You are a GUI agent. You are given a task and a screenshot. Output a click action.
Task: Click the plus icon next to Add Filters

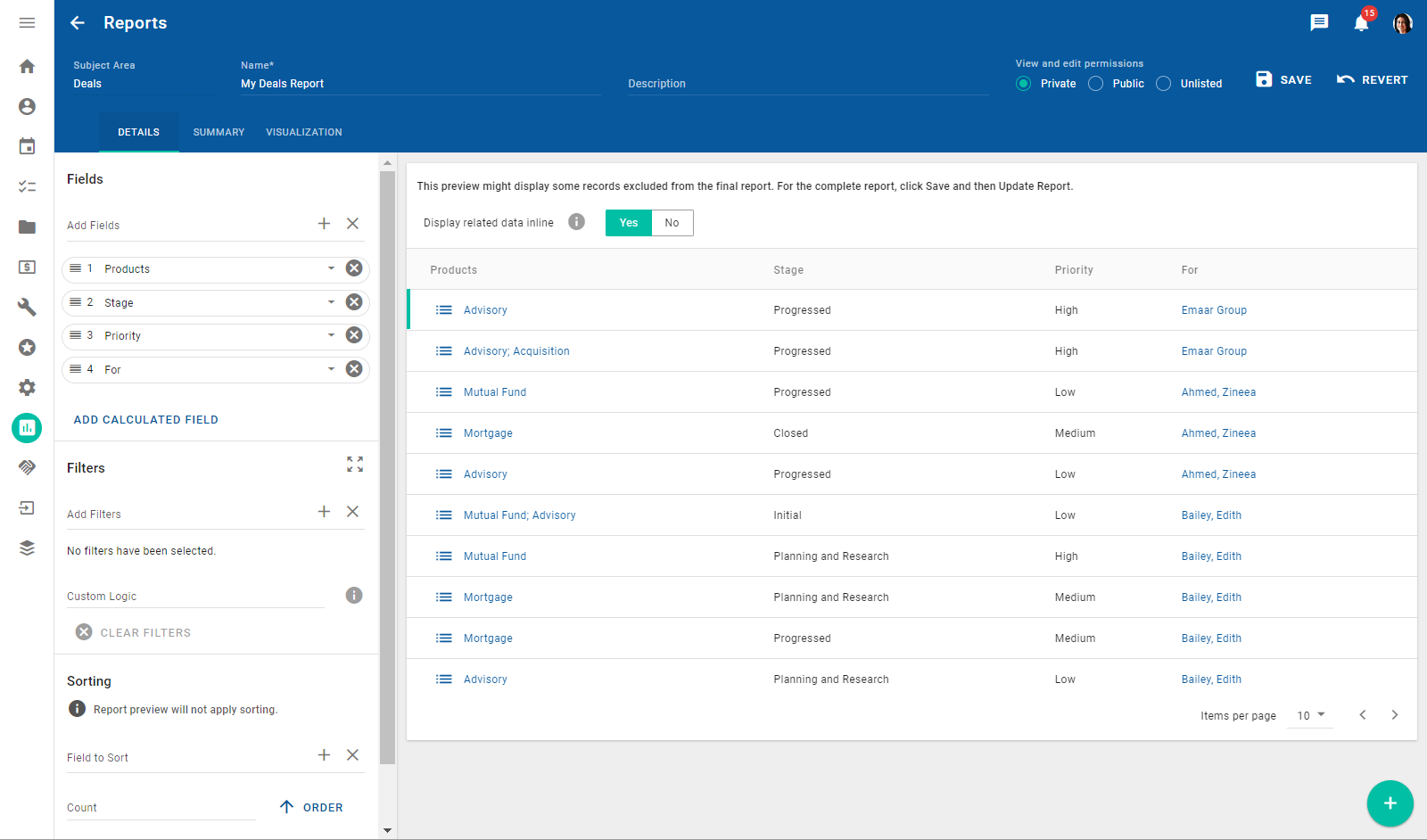[324, 512]
